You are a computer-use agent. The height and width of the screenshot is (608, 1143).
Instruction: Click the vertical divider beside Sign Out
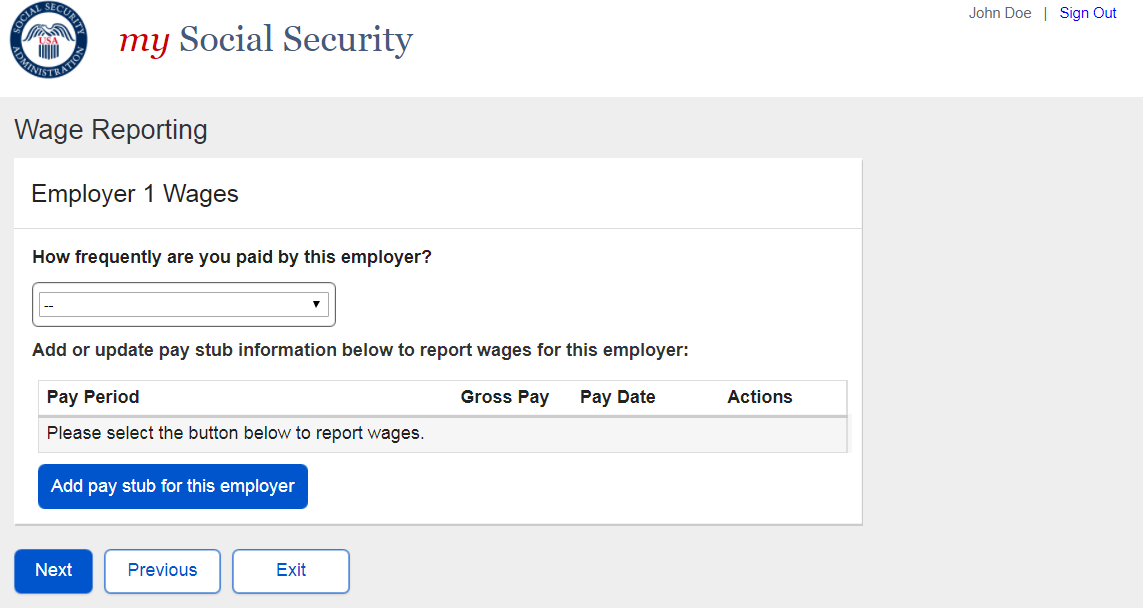coord(1045,13)
